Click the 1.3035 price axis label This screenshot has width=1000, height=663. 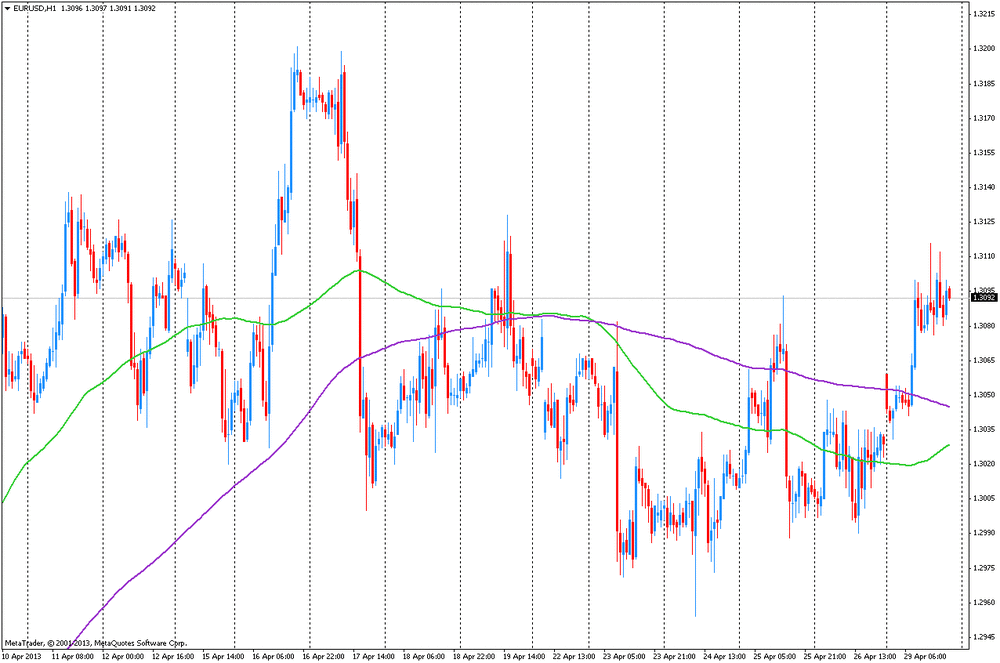[x=984, y=429]
